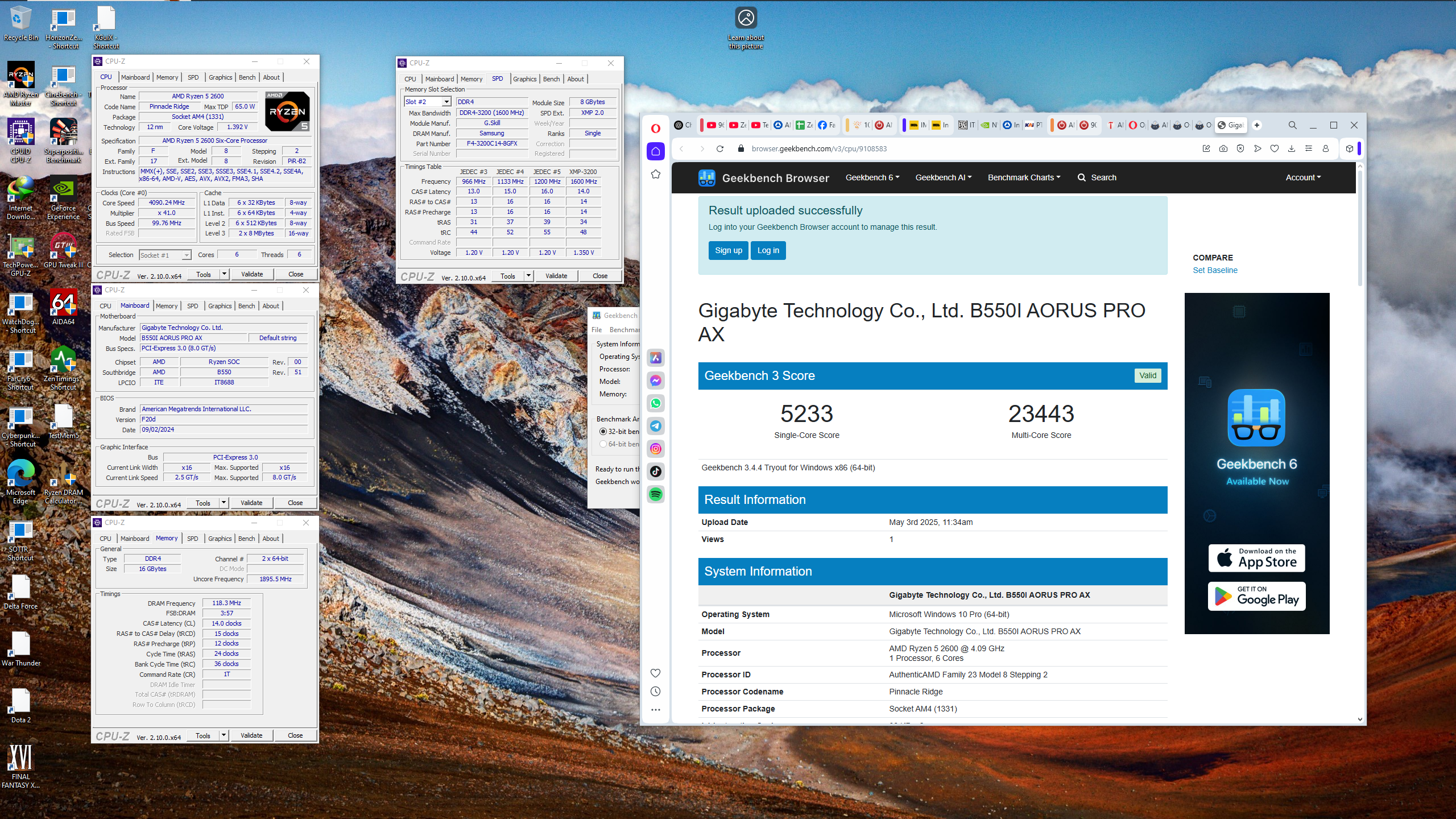Screen dimensions: 1456x819
Task: Reload the Geekbench page
Action: point(720,149)
